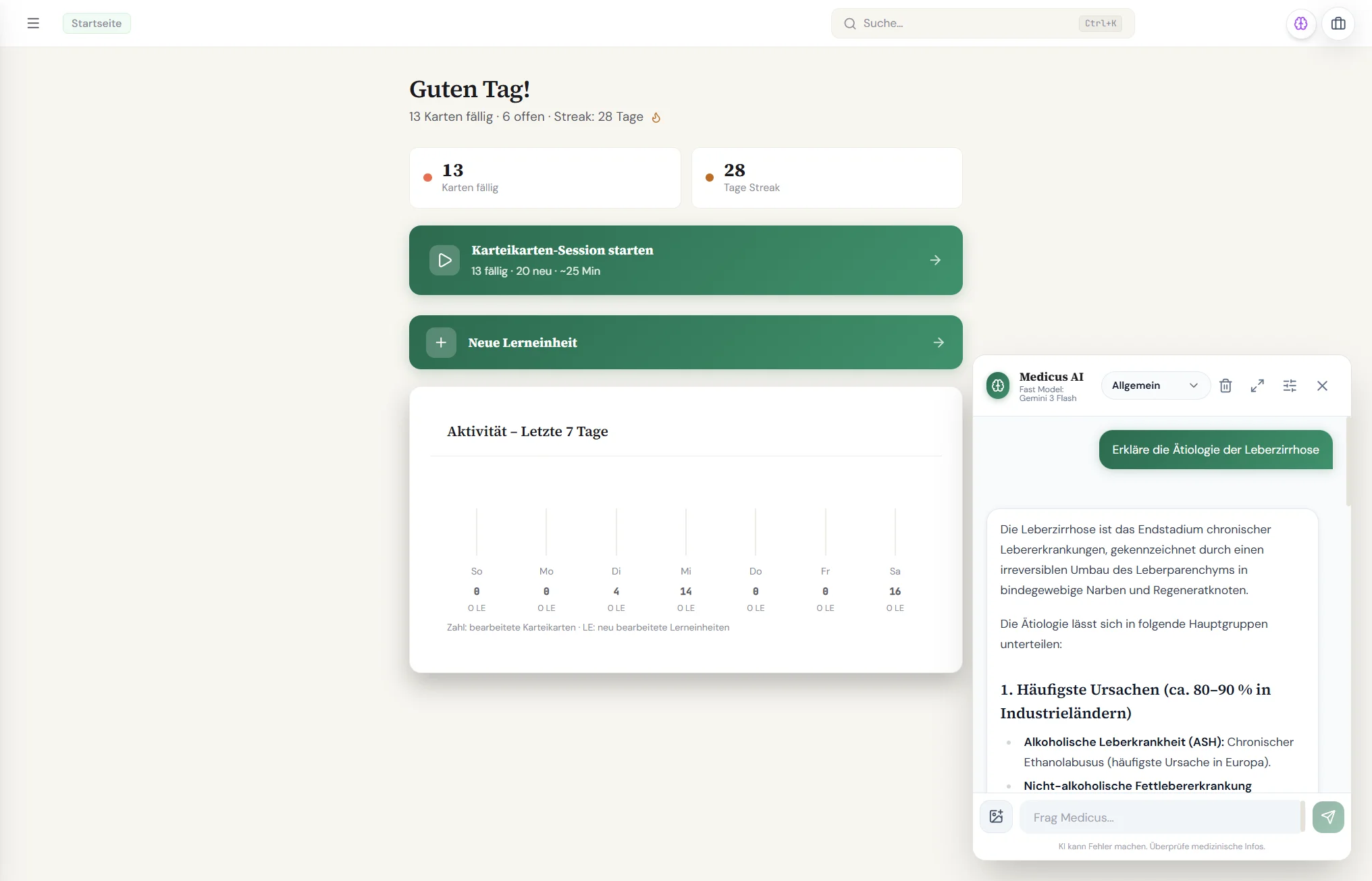Click the briefcase icon in the top bar
The height and width of the screenshot is (881, 1372).
point(1338,23)
